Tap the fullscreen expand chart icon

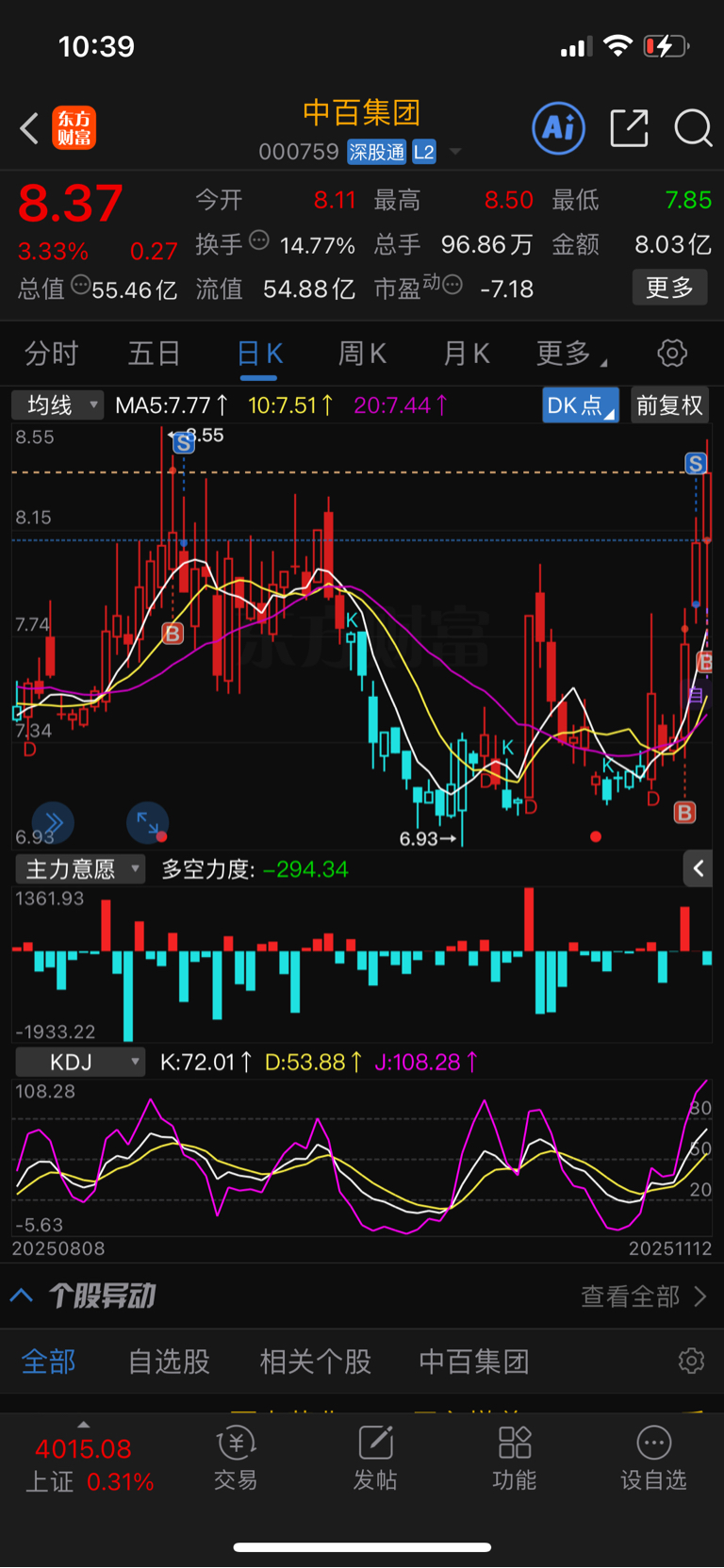pos(148,823)
